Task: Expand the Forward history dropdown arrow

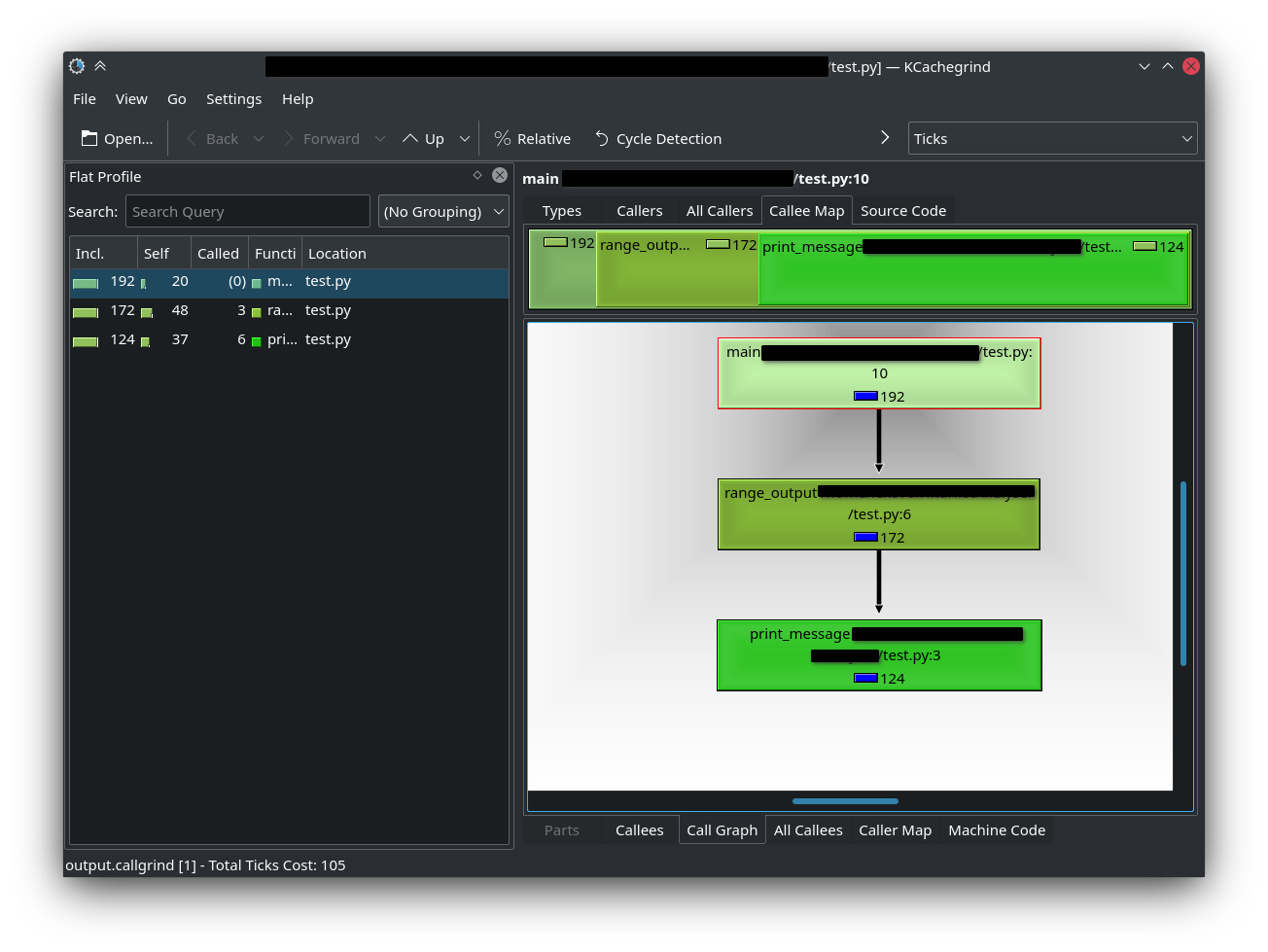Action: (x=380, y=139)
